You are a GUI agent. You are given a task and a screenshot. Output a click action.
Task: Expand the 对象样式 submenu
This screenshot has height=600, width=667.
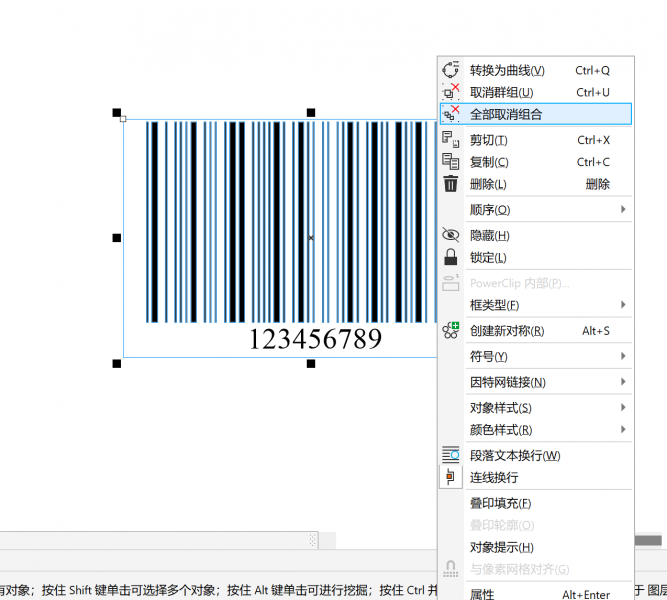point(536,407)
